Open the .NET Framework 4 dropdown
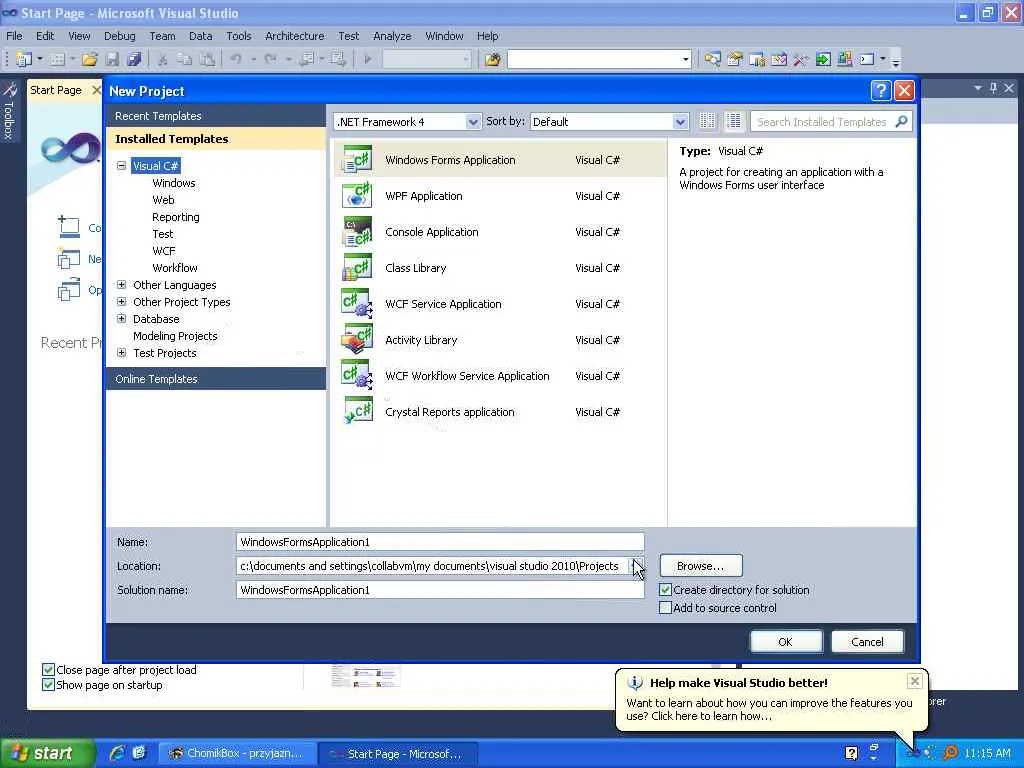The image size is (1024, 768). click(473, 121)
